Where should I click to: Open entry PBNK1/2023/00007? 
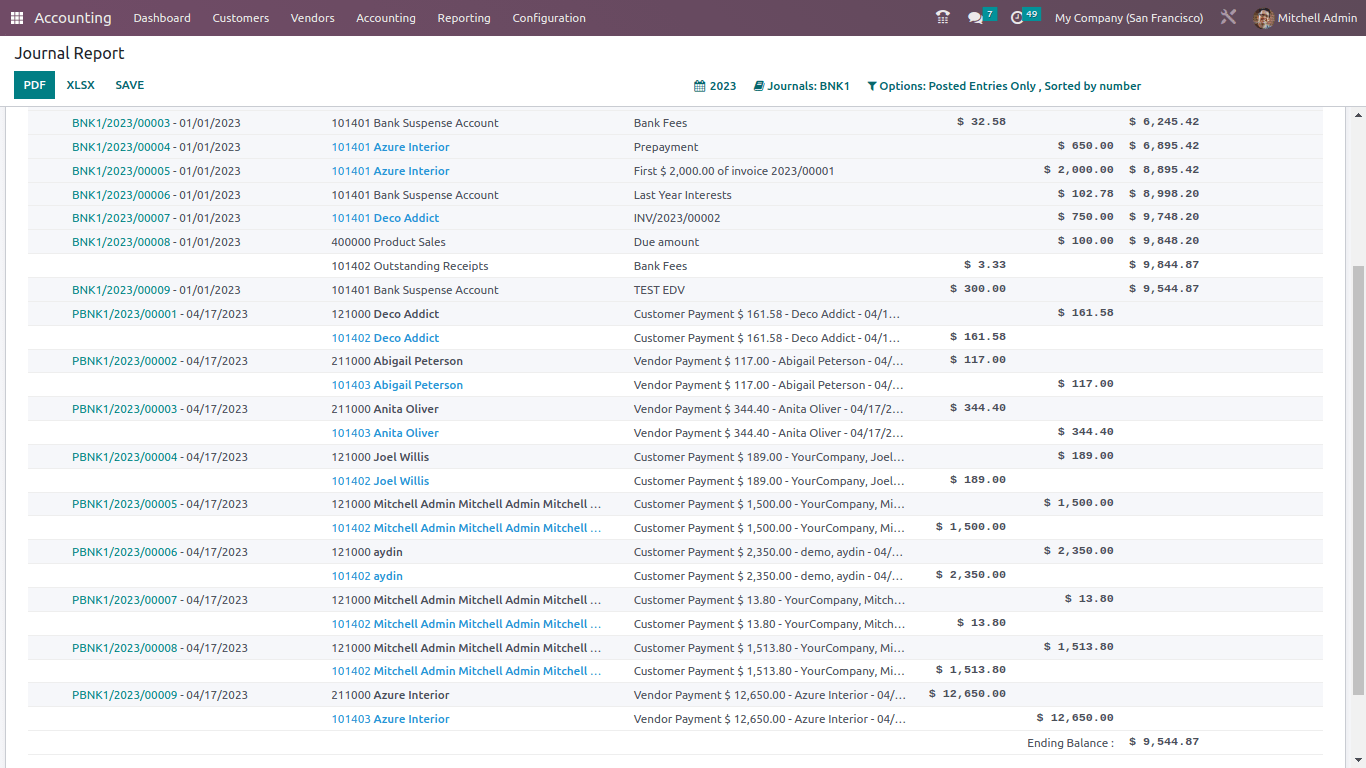tap(125, 600)
